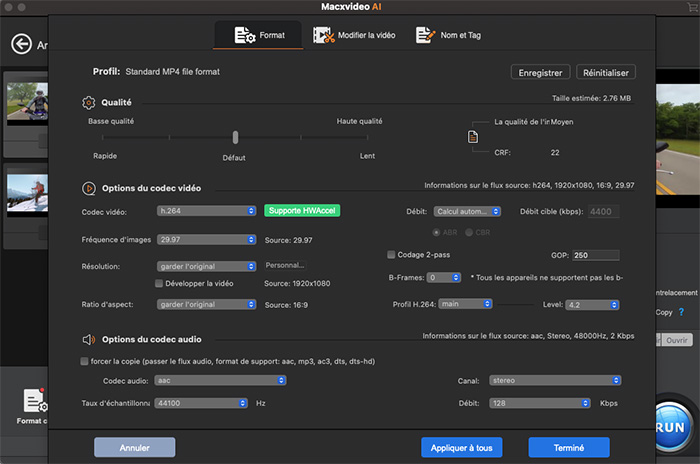Viewport: 700px width, 464px height.
Task: Click the preview image in background window
Action: tap(678, 139)
